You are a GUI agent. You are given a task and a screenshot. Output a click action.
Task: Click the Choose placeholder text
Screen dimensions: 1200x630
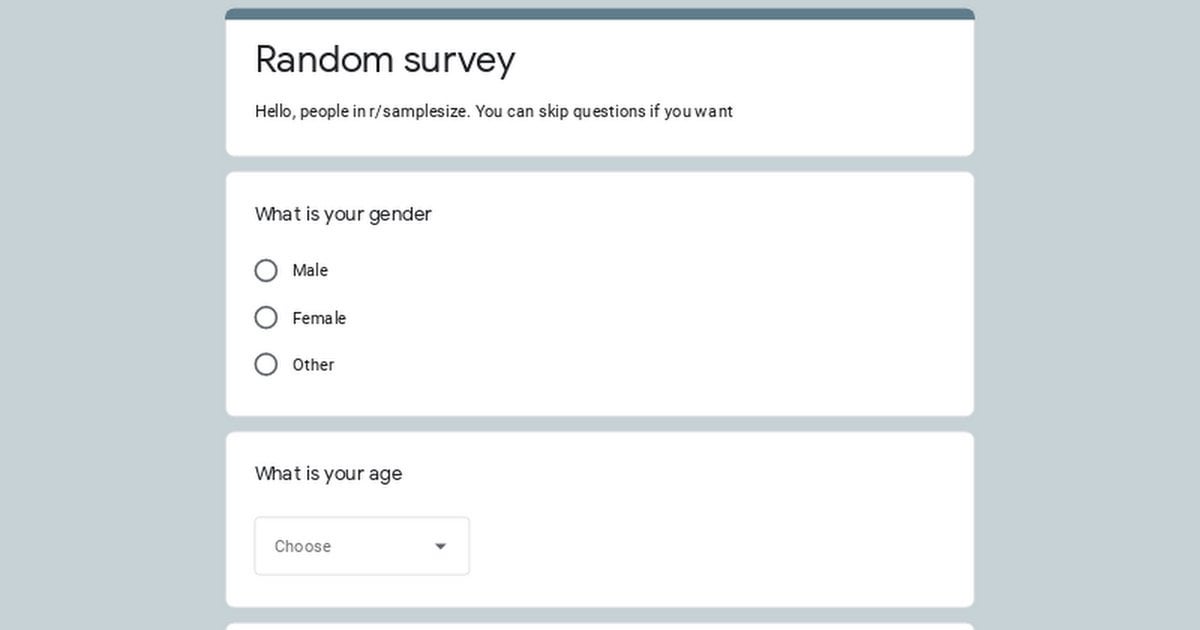pyautogui.click(x=302, y=546)
